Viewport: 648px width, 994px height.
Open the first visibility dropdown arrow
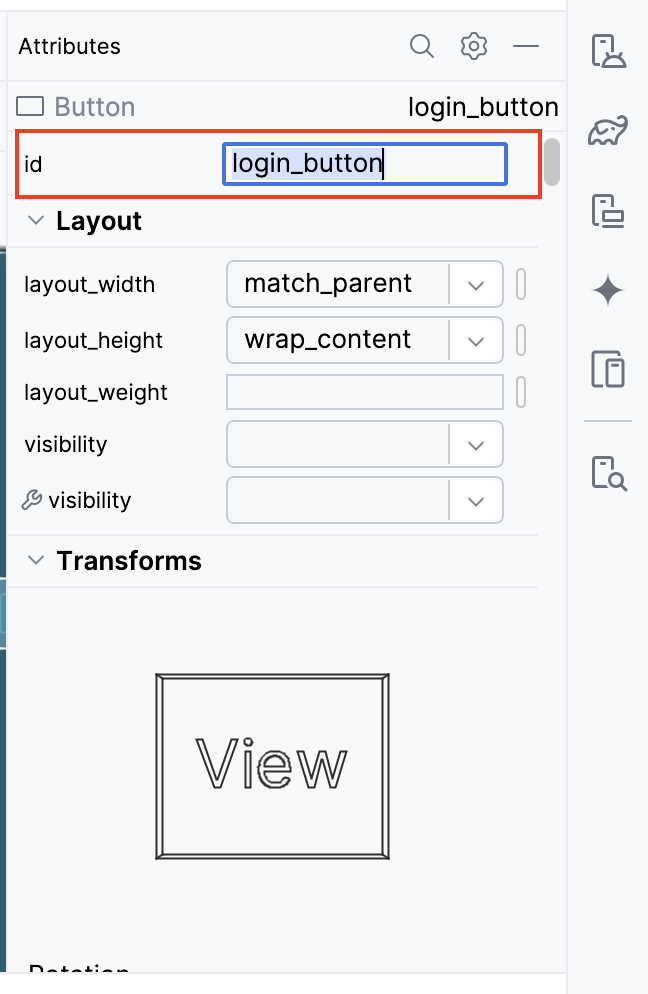pos(476,444)
